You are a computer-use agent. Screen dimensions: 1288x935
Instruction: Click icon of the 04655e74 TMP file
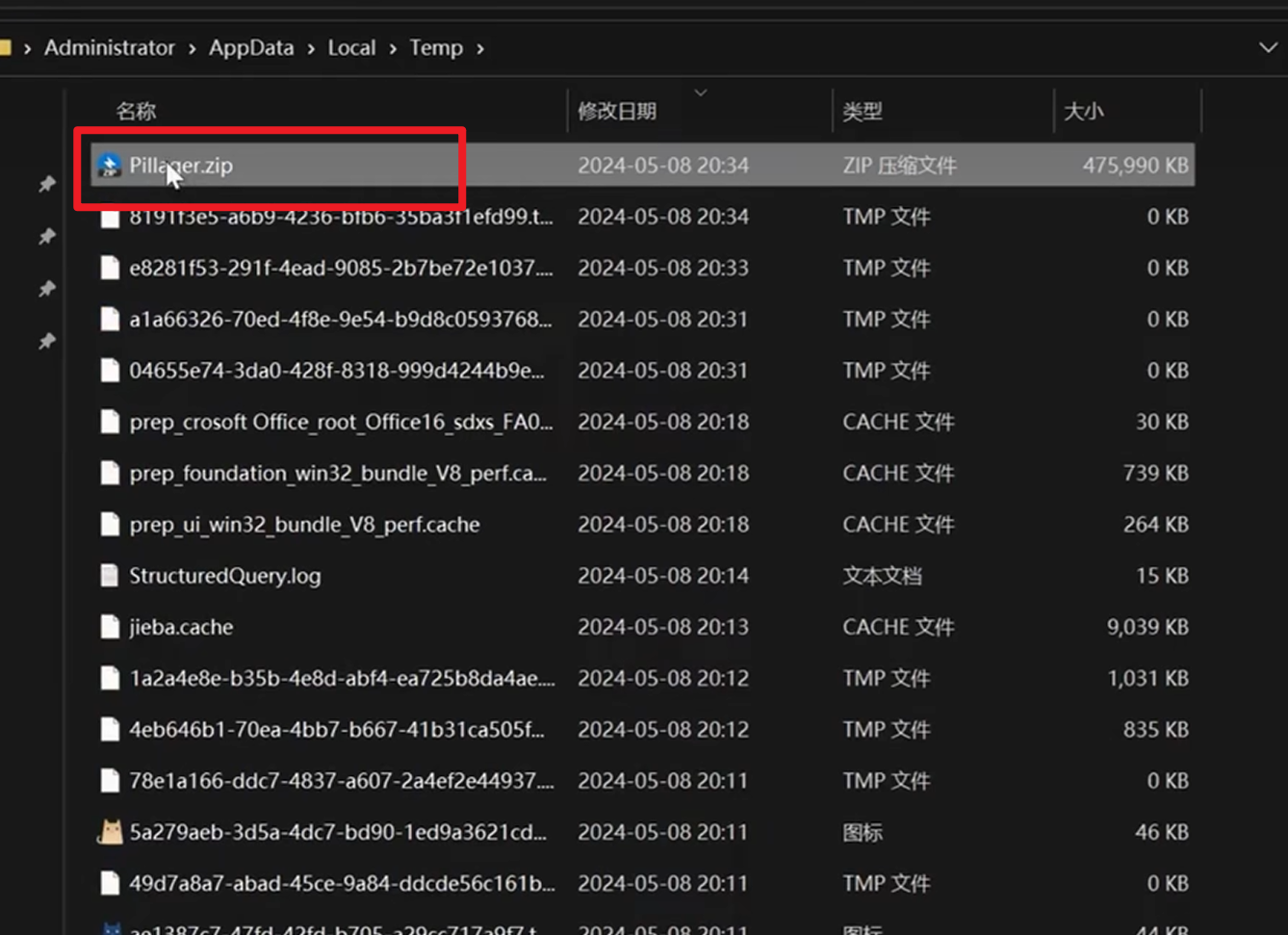111,371
